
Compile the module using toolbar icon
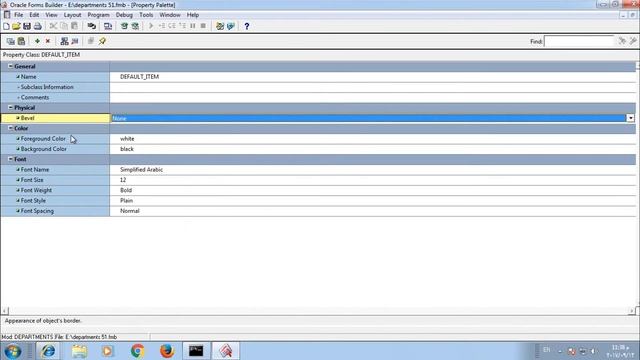click(124, 26)
